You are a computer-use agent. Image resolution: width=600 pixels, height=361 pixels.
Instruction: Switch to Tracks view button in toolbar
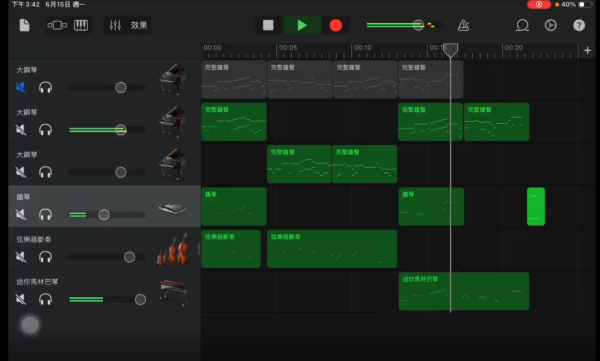[57, 26]
